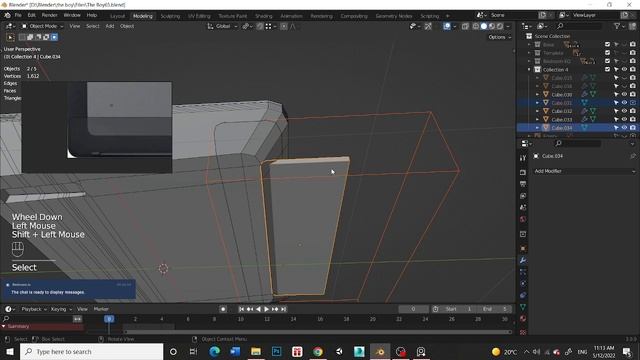Open the Object Mode dropdown
Image resolution: width=640 pixels, height=360 pixels.
coord(42,26)
